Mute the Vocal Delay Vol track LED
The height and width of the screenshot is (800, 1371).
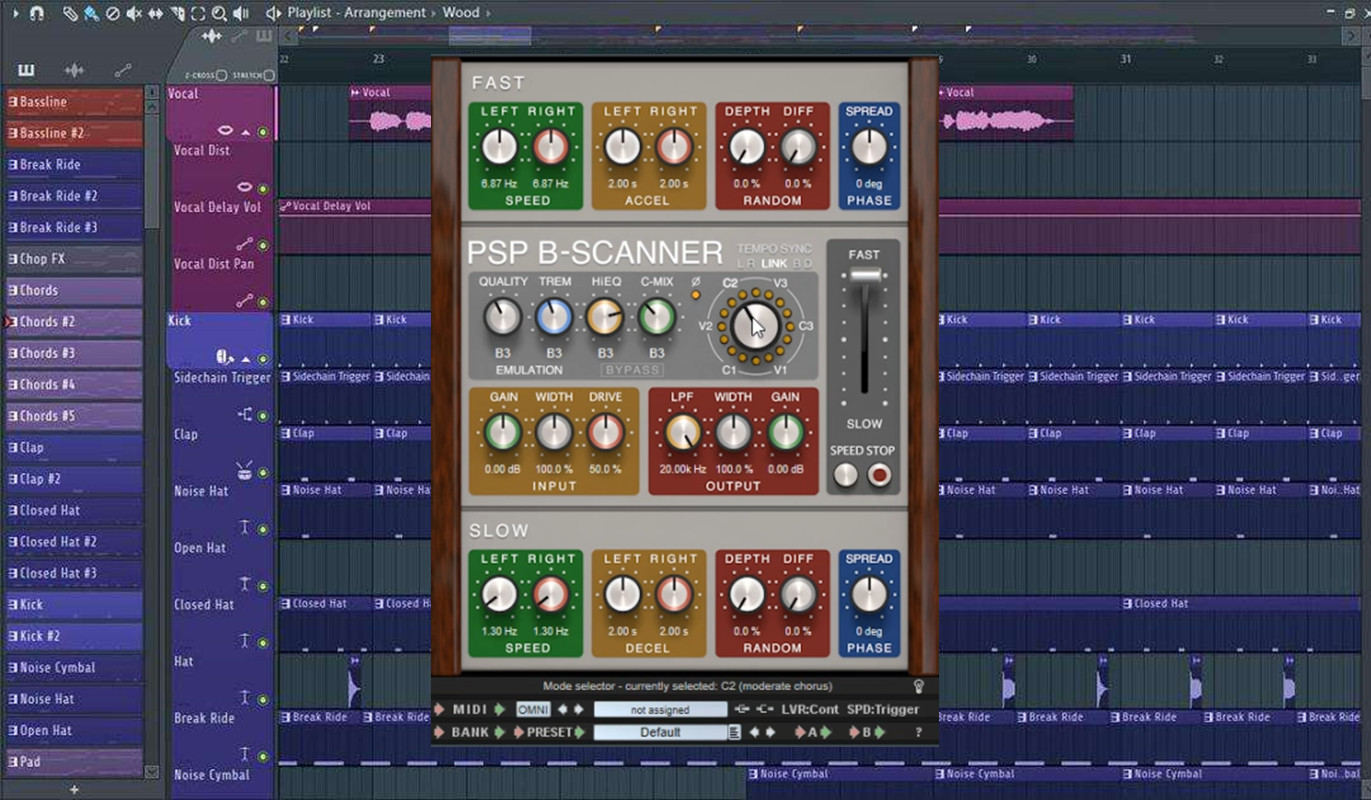coord(263,246)
